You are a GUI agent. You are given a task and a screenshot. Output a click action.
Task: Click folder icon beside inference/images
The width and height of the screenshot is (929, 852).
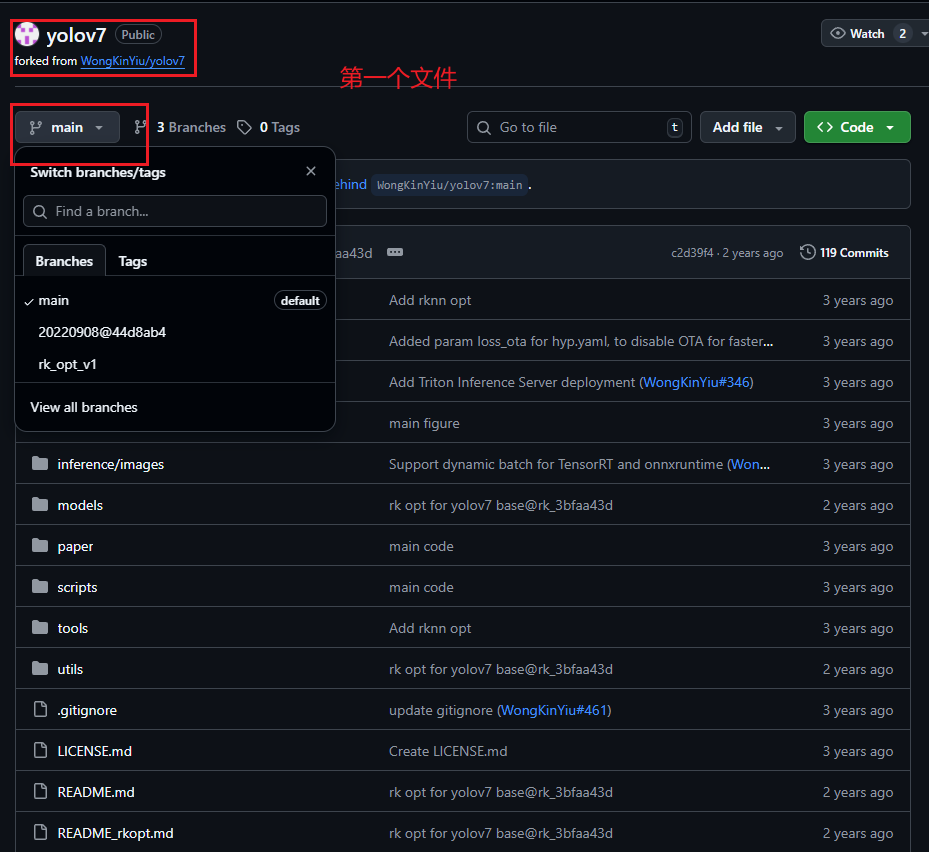40,463
